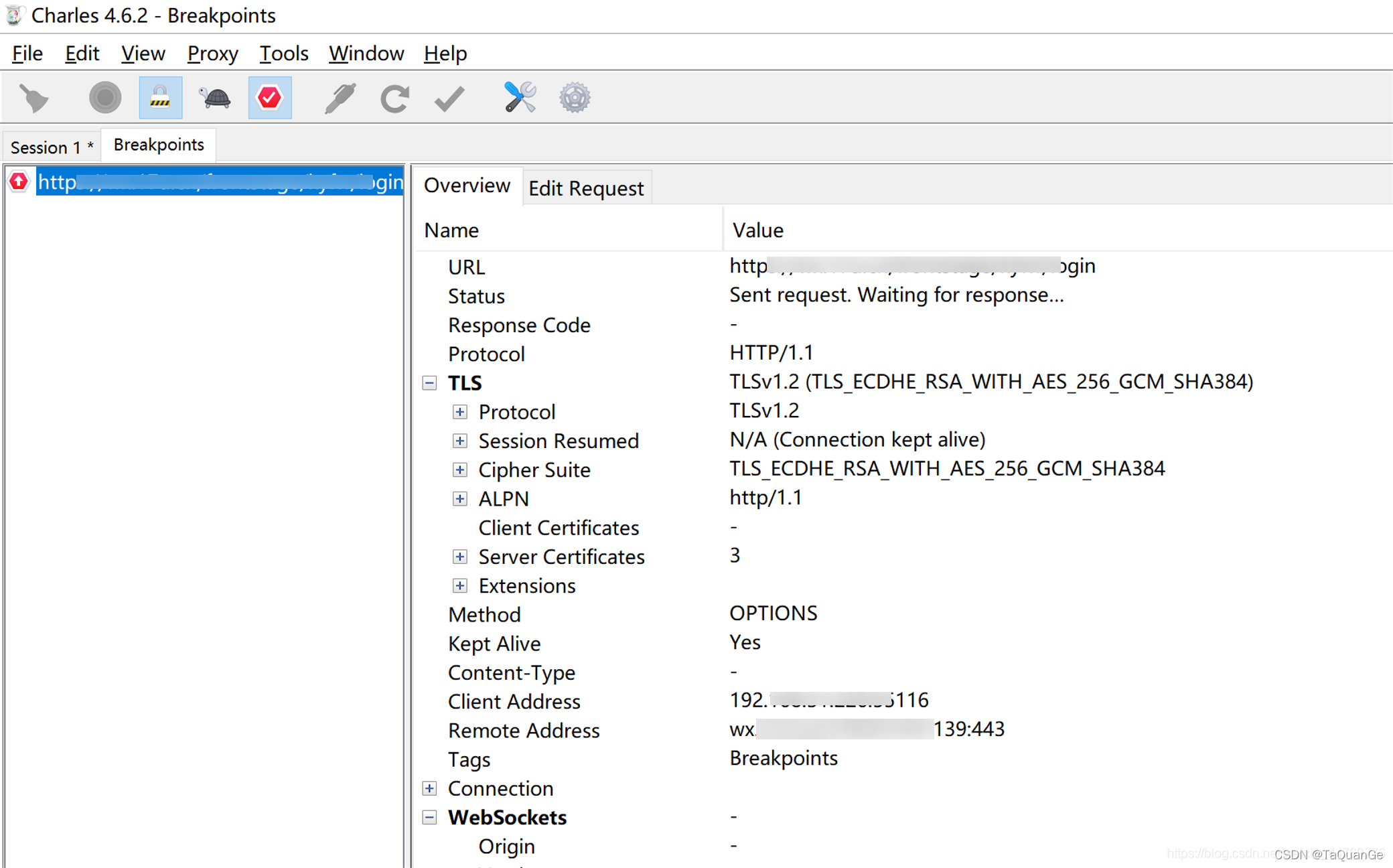Expand the ALPN row

459,498
